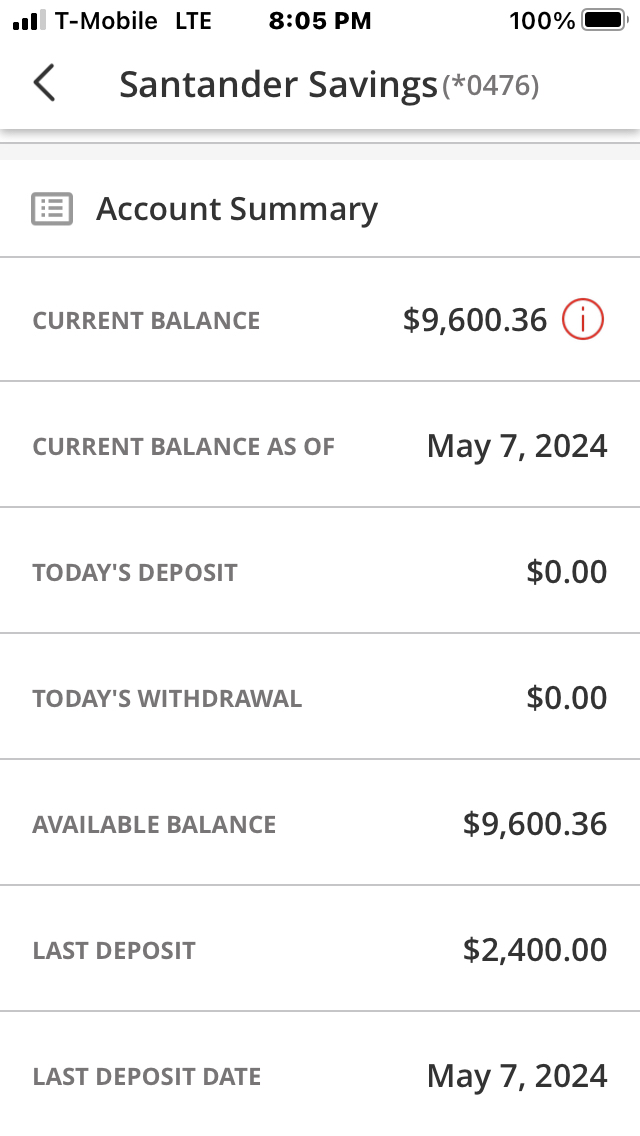The image size is (640, 1136).
Task: Select the Available Balance row label
Action: point(154,825)
